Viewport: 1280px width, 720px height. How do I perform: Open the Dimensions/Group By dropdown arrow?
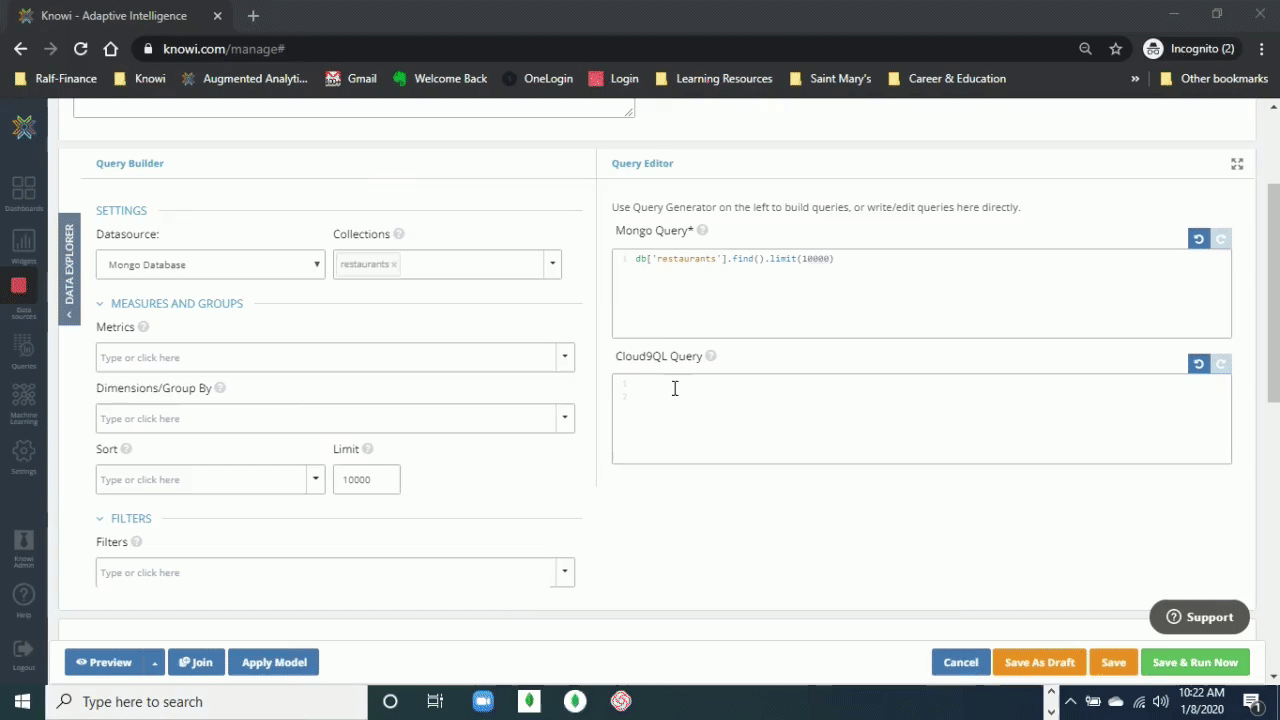click(565, 418)
